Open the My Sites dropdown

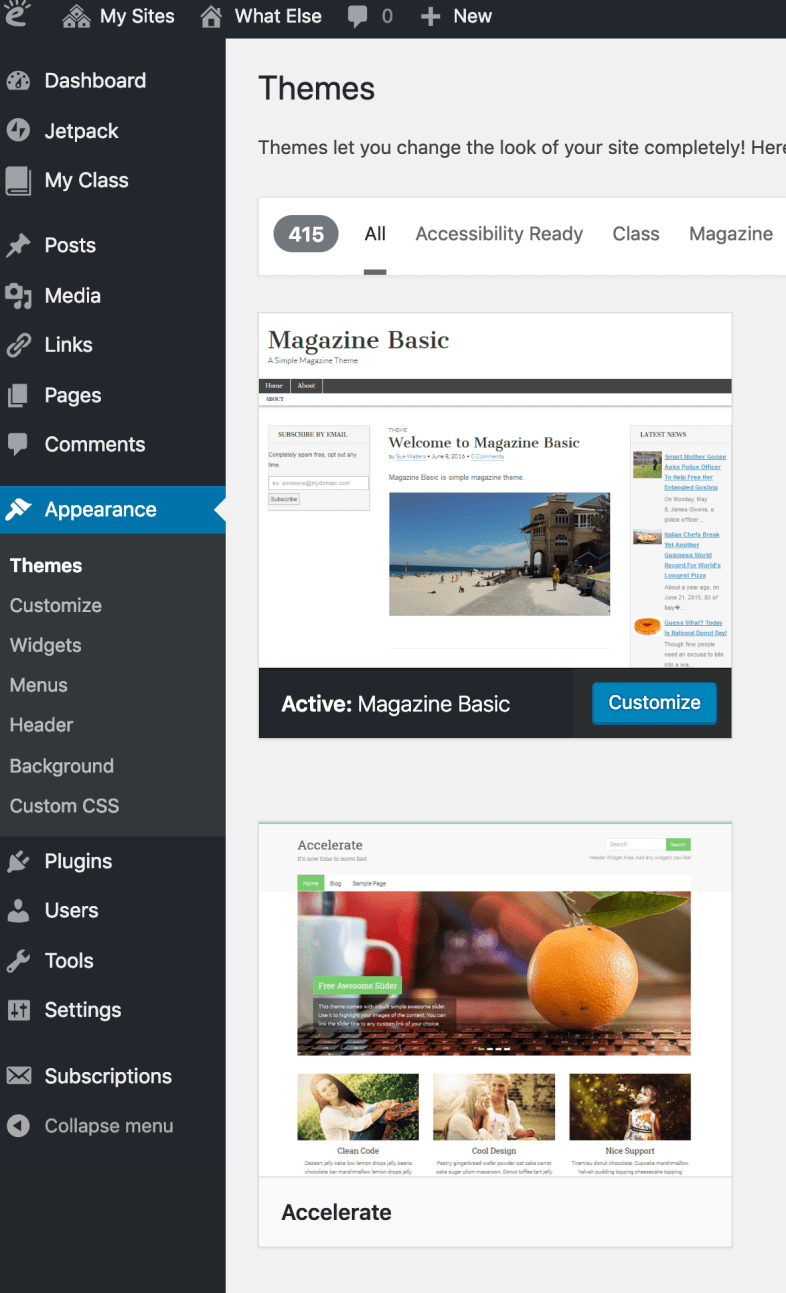tap(118, 17)
